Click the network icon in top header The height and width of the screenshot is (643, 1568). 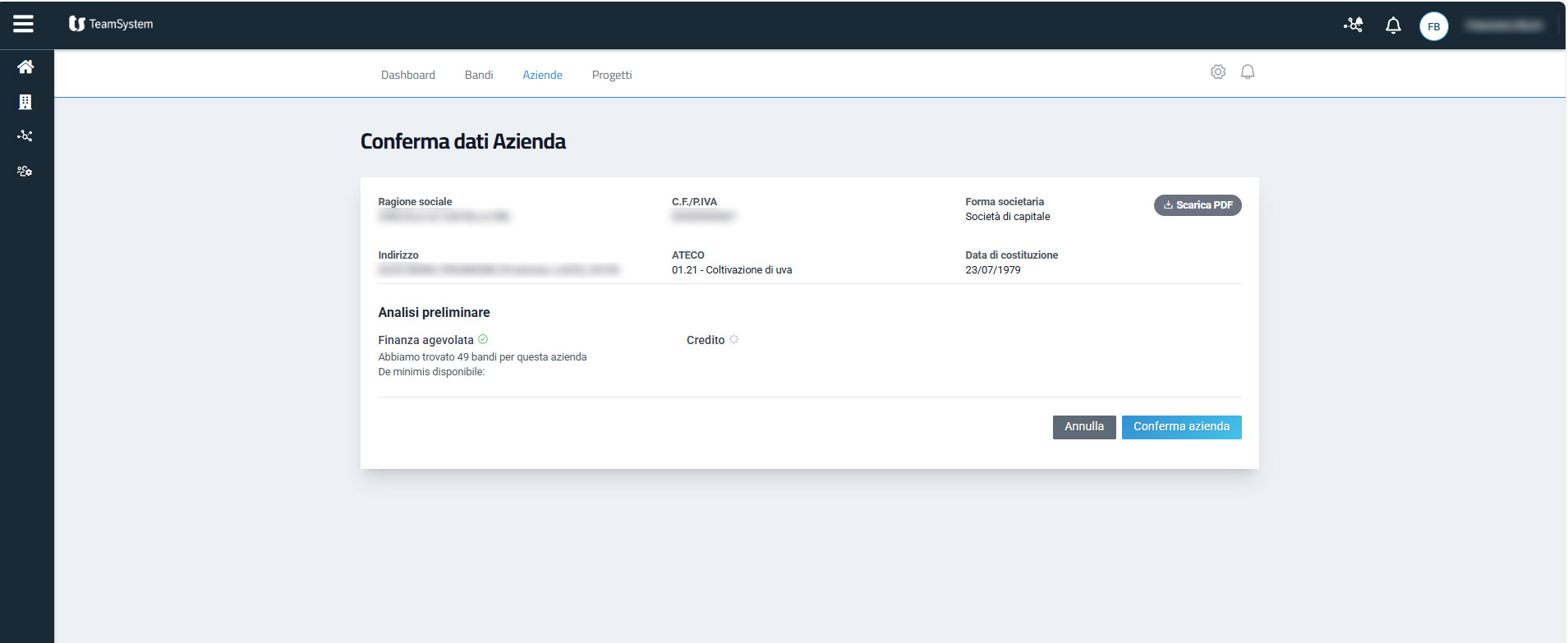(1353, 25)
